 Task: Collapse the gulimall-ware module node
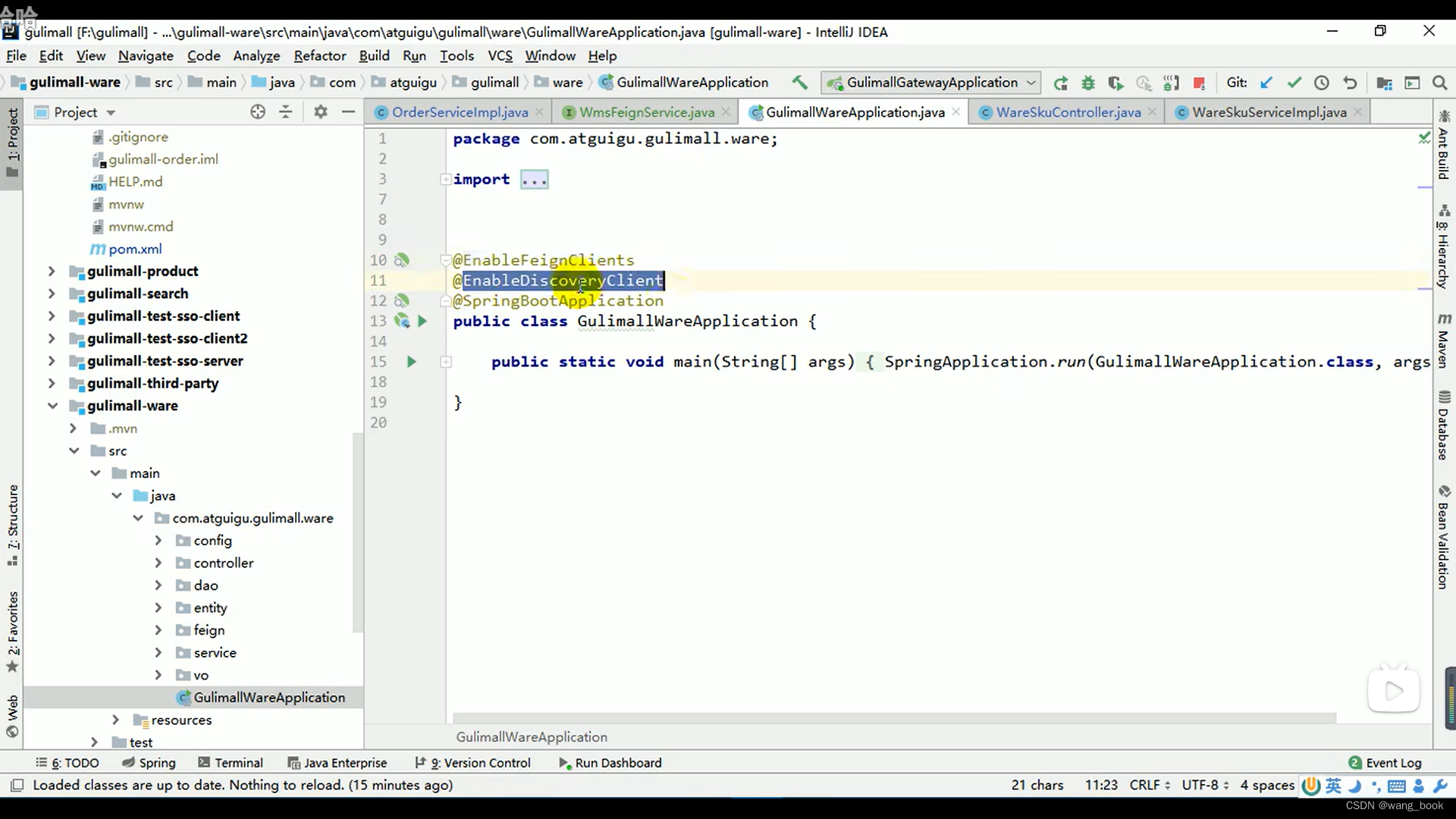tap(52, 406)
